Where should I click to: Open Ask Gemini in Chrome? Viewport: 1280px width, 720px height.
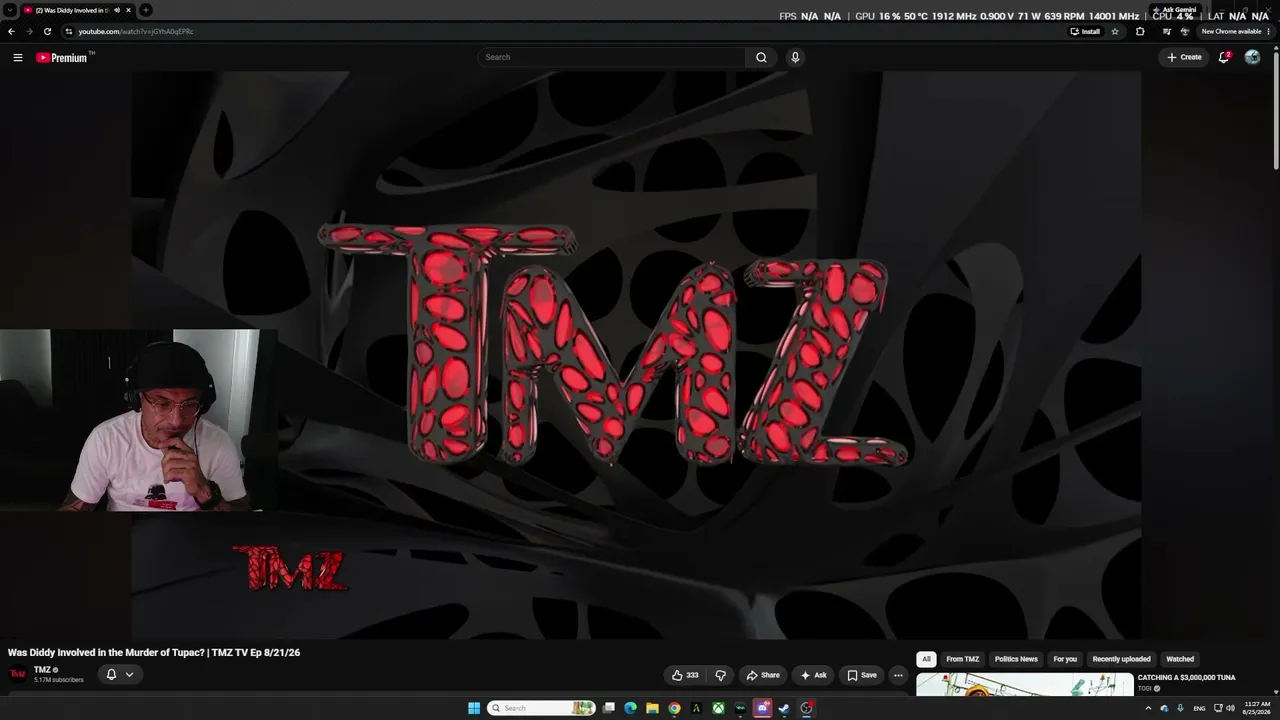pos(1174,10)
